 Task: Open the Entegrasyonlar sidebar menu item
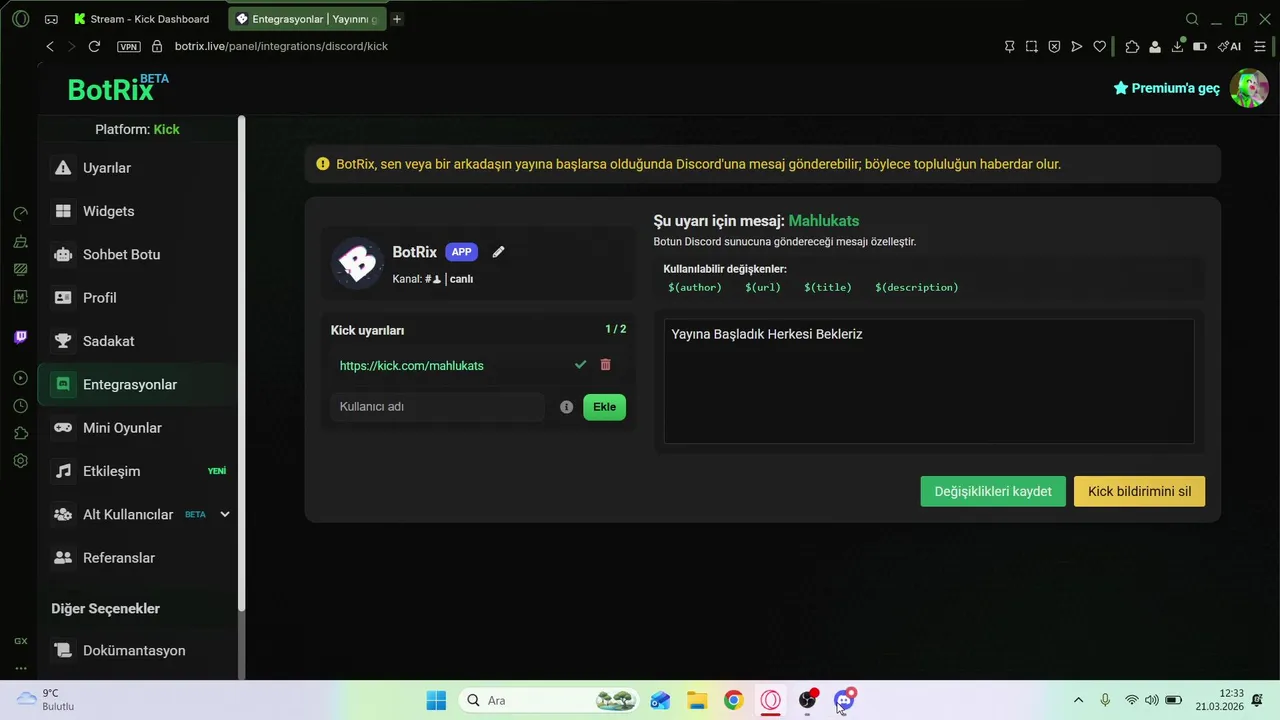(138, 384)
